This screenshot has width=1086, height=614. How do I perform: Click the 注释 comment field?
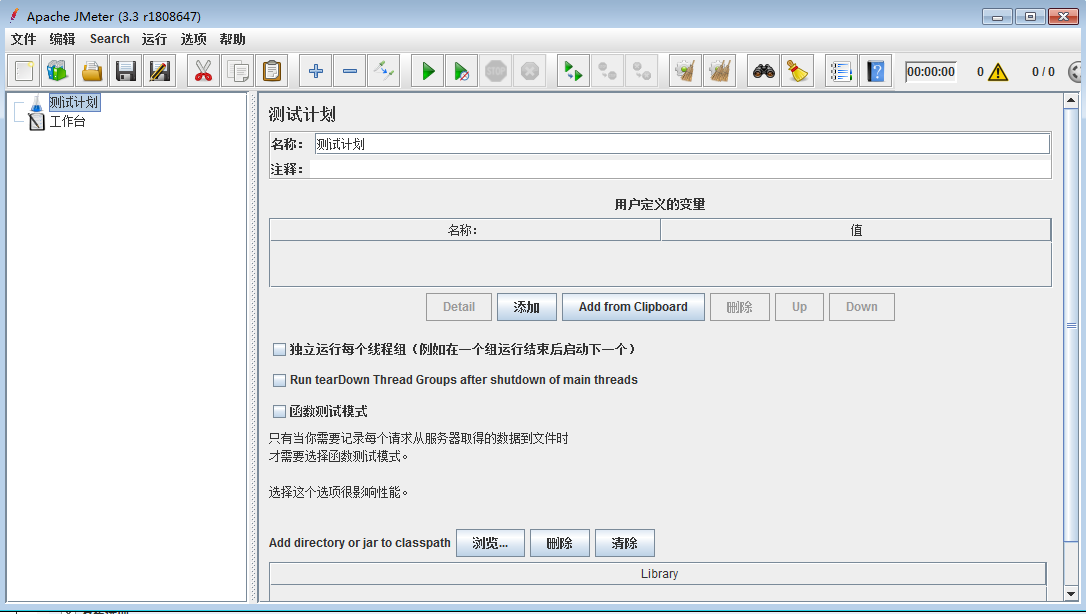pos(679,169)
